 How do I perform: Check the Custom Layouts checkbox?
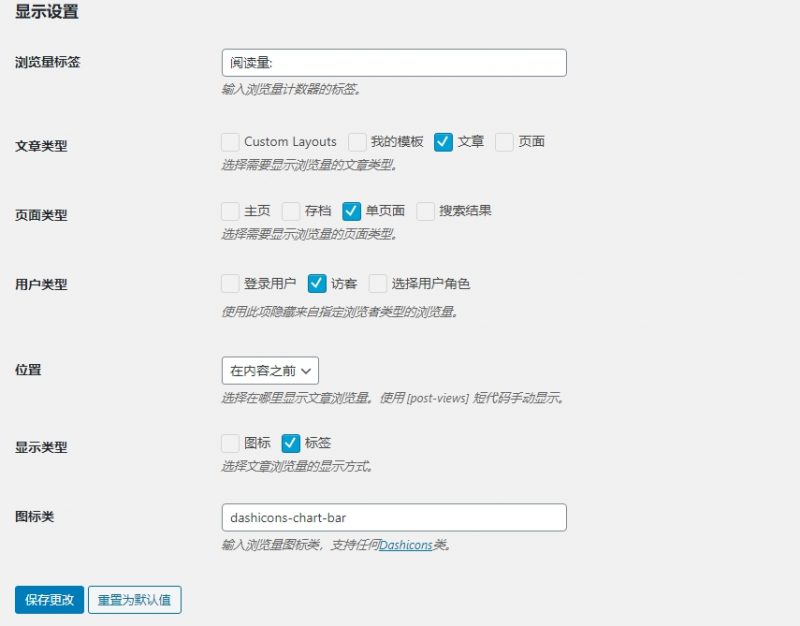230,142
